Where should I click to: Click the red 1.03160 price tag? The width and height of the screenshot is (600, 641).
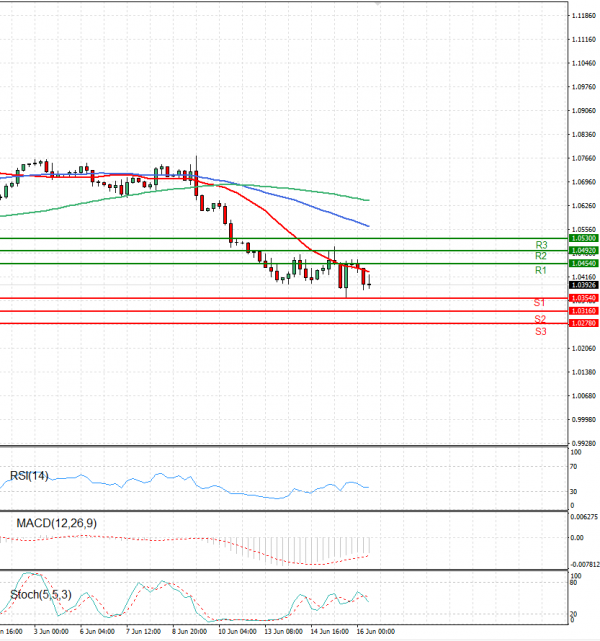584,311
